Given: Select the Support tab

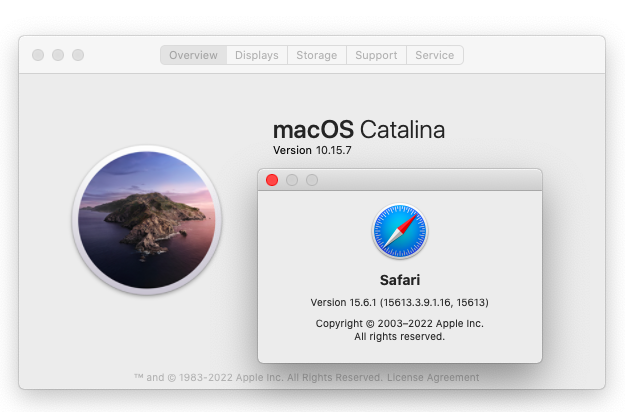Looking at the screenshot, I should [376, 55].
